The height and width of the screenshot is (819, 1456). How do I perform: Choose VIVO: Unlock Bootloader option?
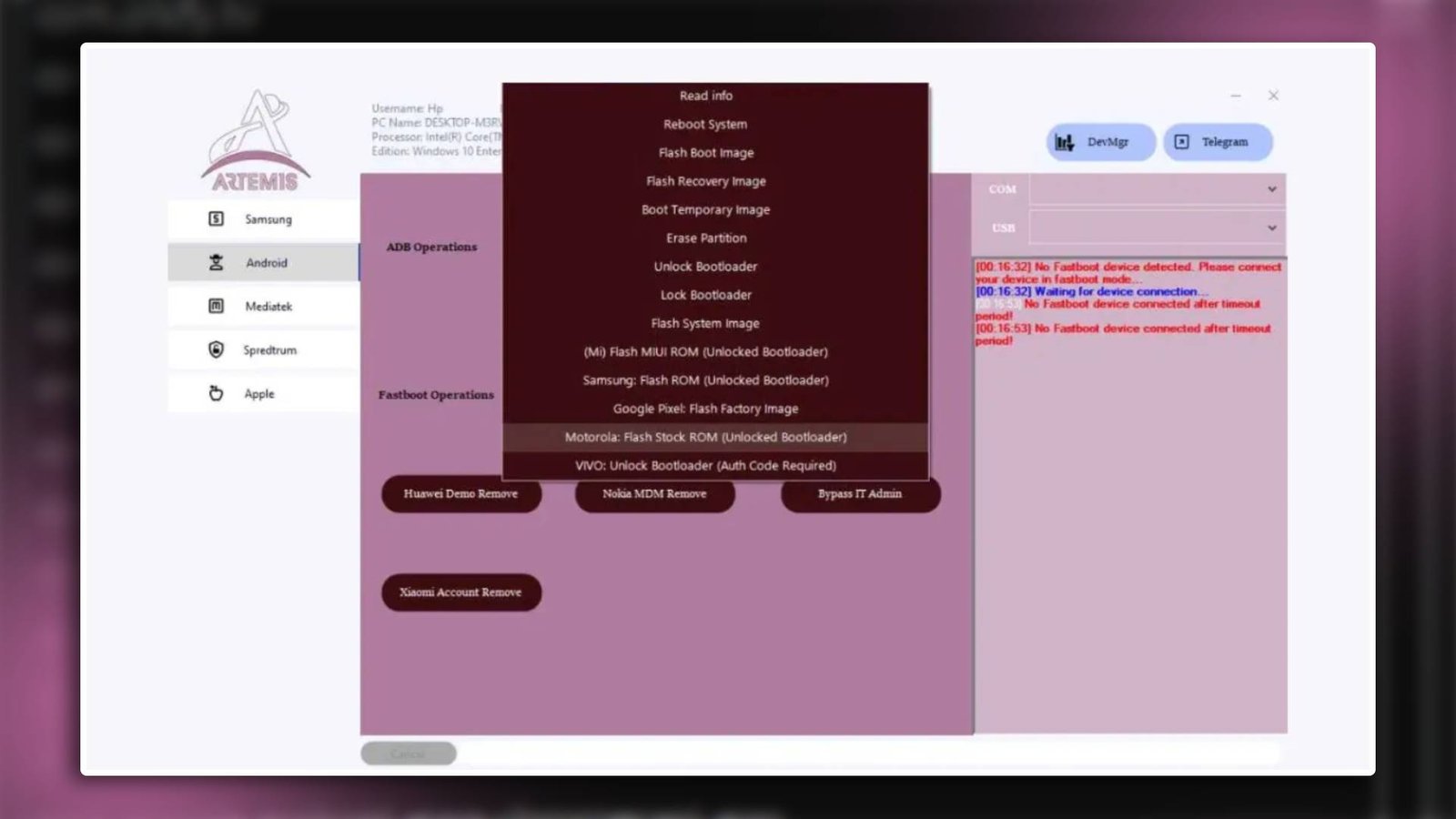pyautogui.click(x=705, y=465)
